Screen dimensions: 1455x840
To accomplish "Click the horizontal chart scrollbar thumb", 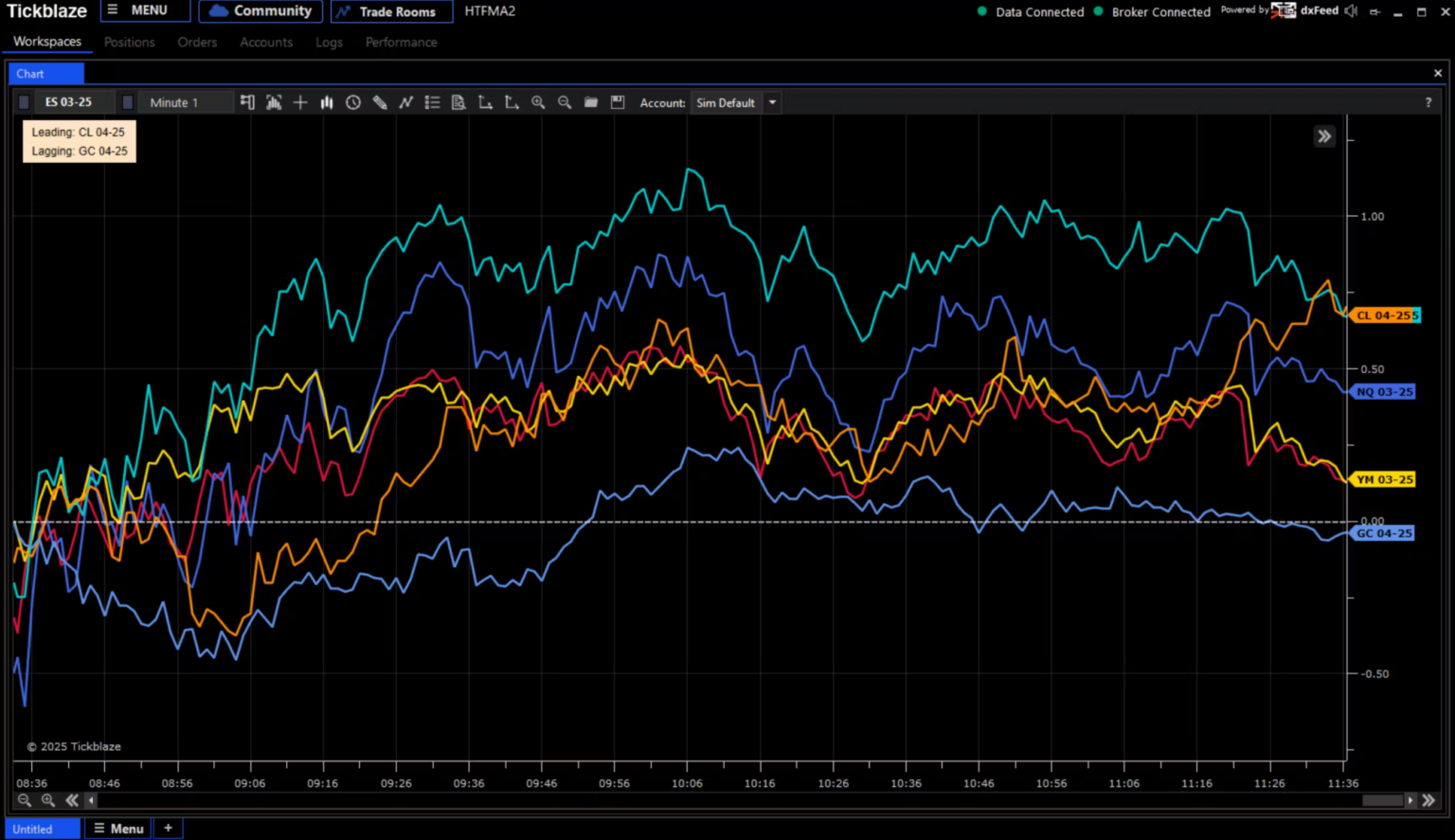I will coord(1382,800).
